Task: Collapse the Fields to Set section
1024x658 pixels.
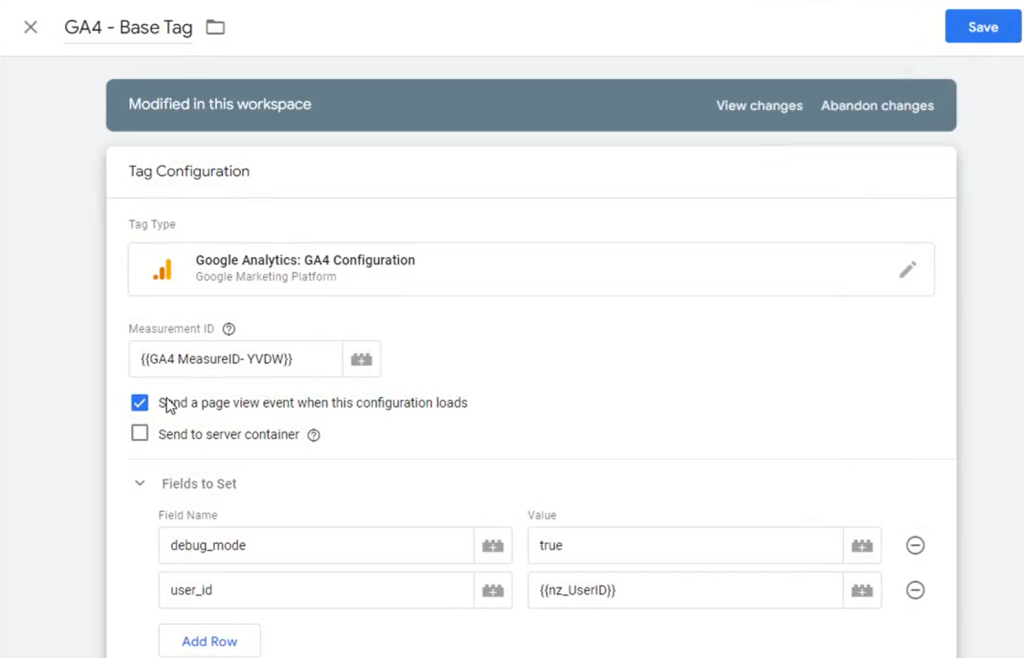Action: coord(139,483)
